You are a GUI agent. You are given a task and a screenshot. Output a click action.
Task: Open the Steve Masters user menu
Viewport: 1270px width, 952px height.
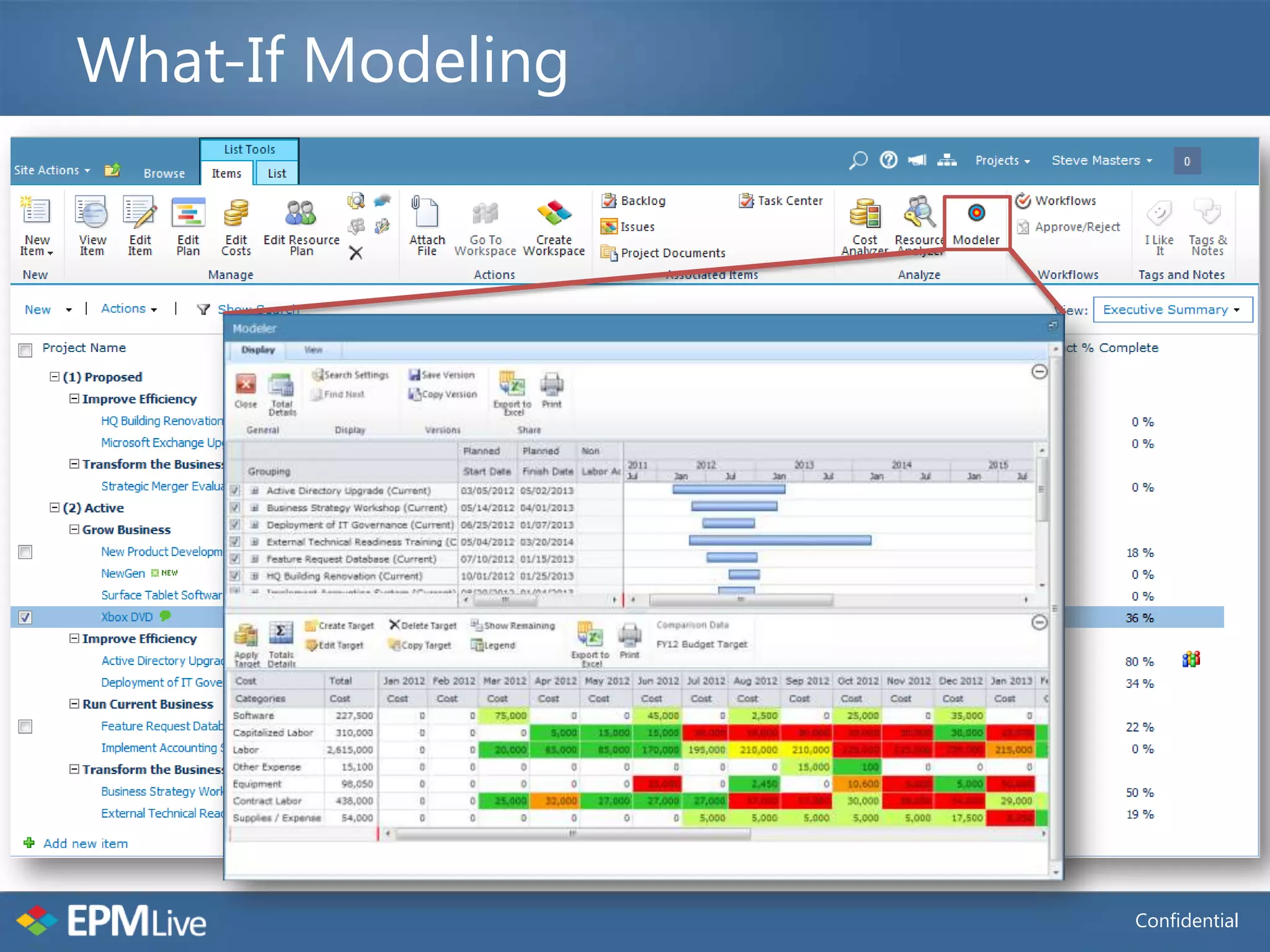pos(1102,161)
